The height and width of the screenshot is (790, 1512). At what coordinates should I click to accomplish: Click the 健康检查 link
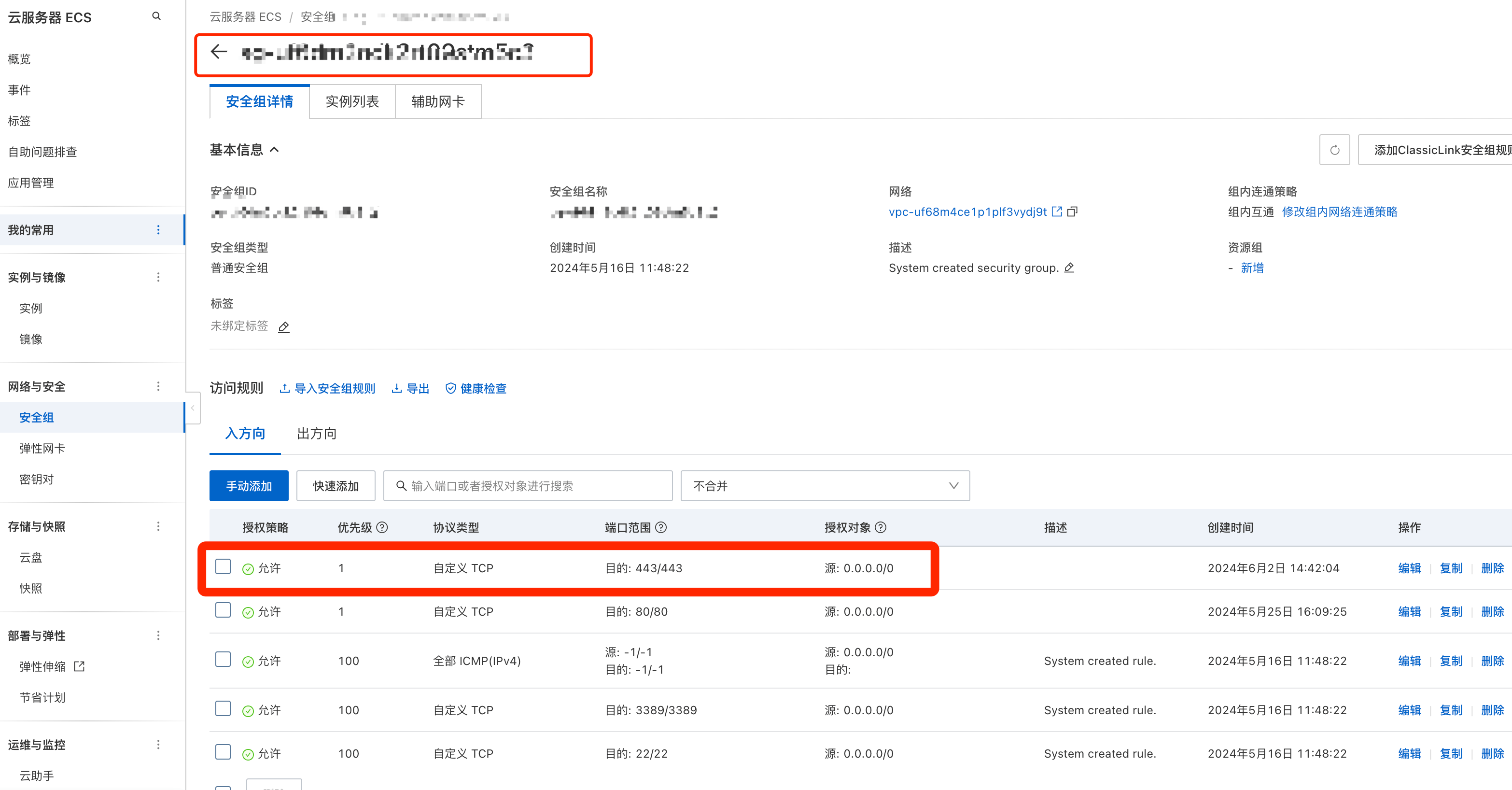click(x=476, y=389)
